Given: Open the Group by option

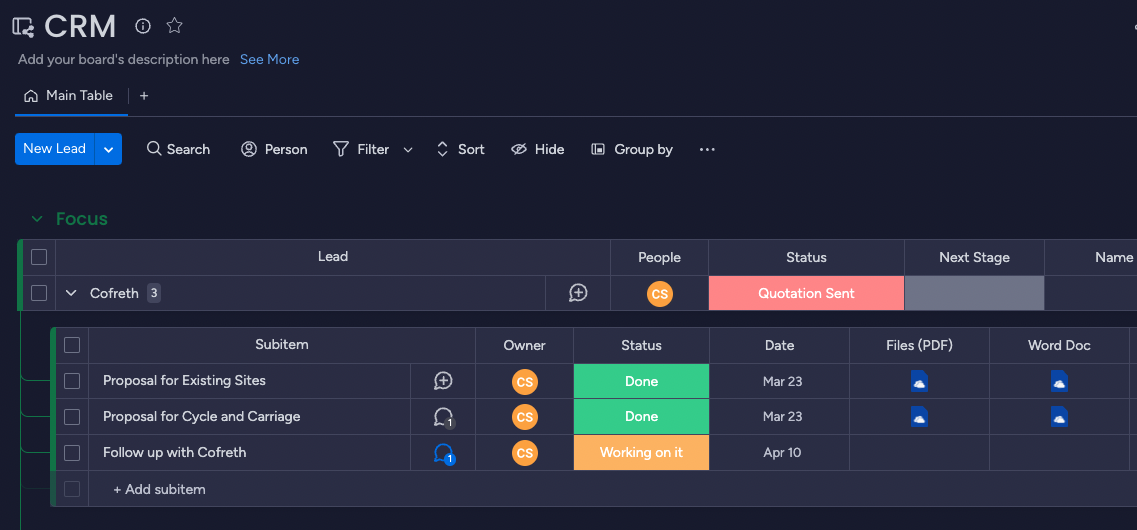Looking at the screenshot, I should click(x=632, y=150).
